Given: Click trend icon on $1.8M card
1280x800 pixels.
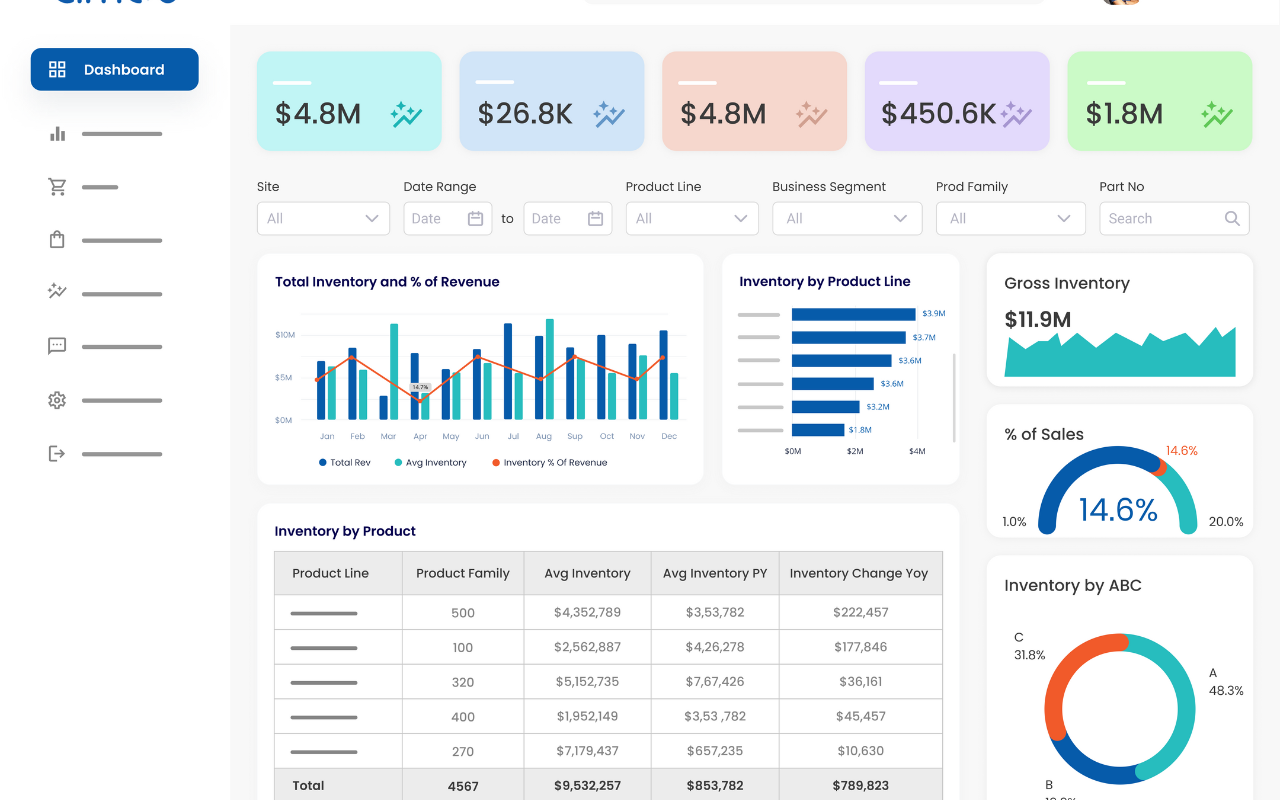Looking at the screenshot, I should (x=1216, y=115).
